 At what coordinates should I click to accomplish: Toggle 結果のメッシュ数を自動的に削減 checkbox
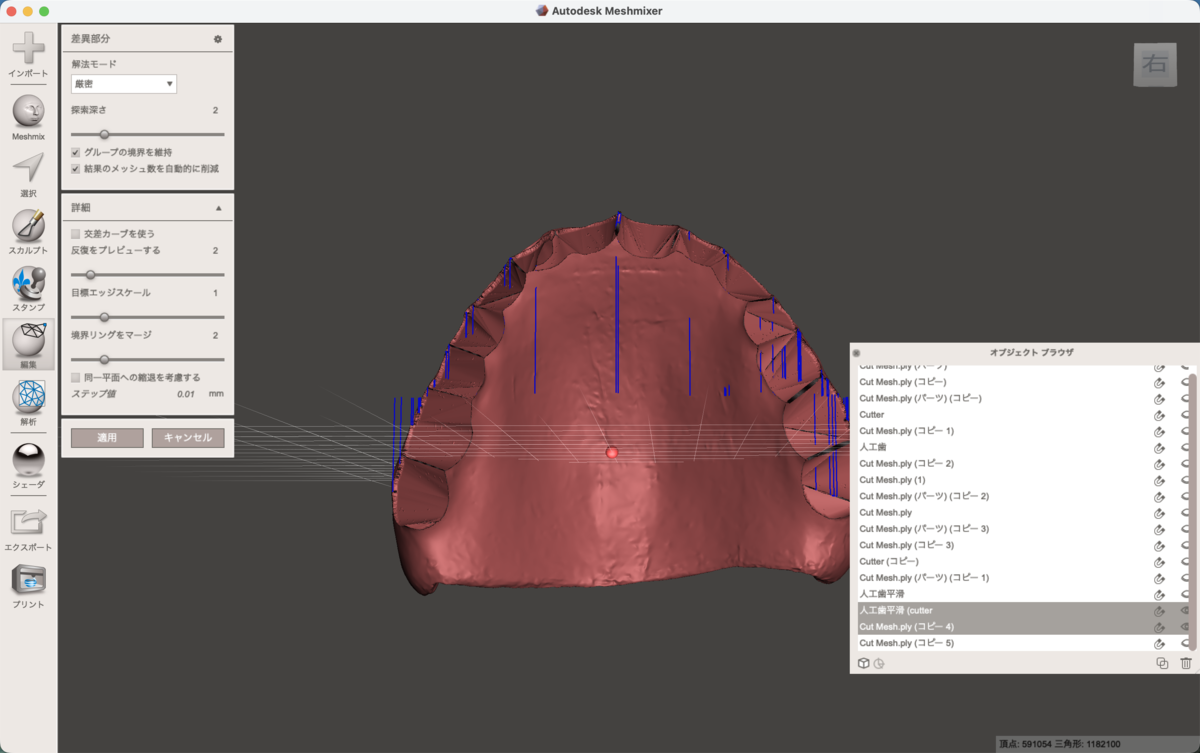click(x=76, y=169)
